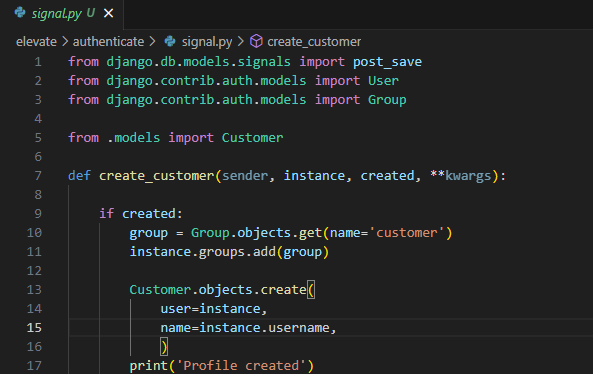Click the 'Profile created' string on line 17
593x374 pixels.
click(x=241, y=366)
